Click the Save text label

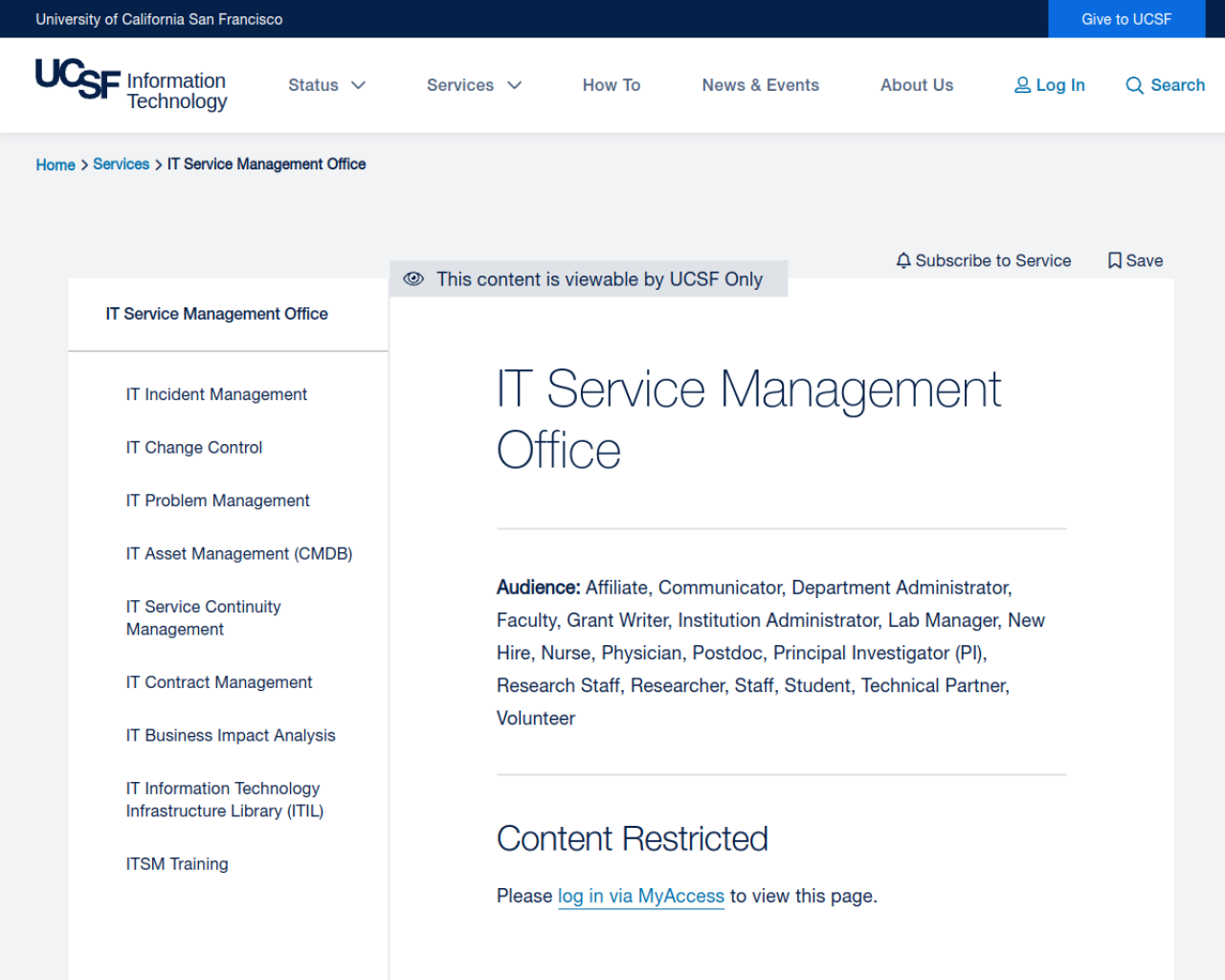[x=1145, y=260]
